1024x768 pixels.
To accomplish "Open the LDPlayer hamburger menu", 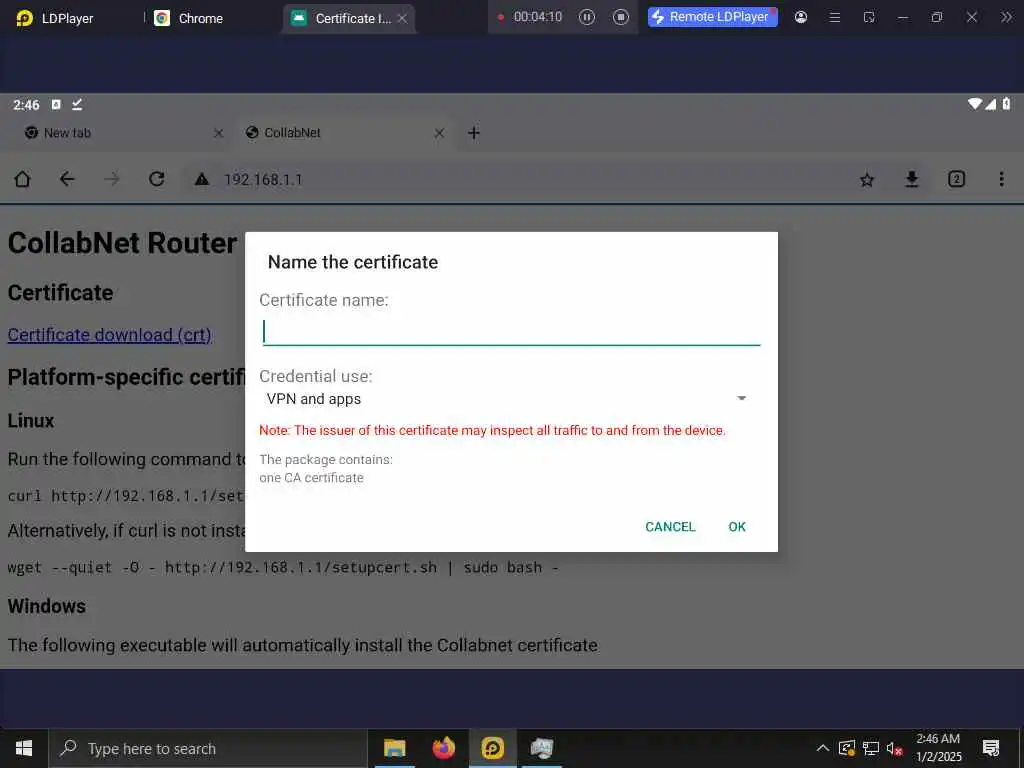I will (835, 18).
